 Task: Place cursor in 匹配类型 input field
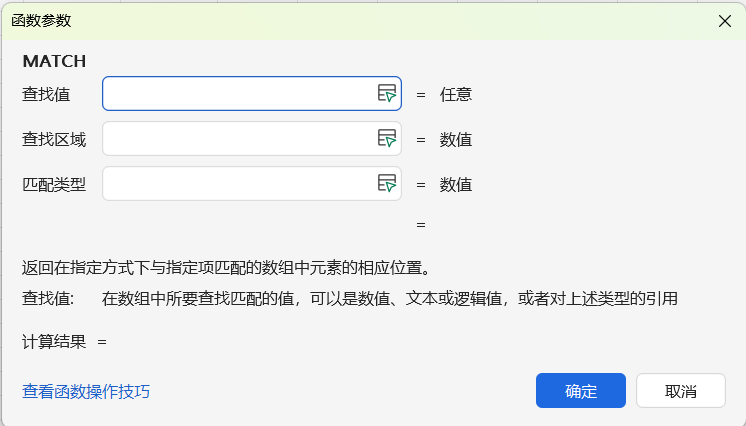pos(238,184)
